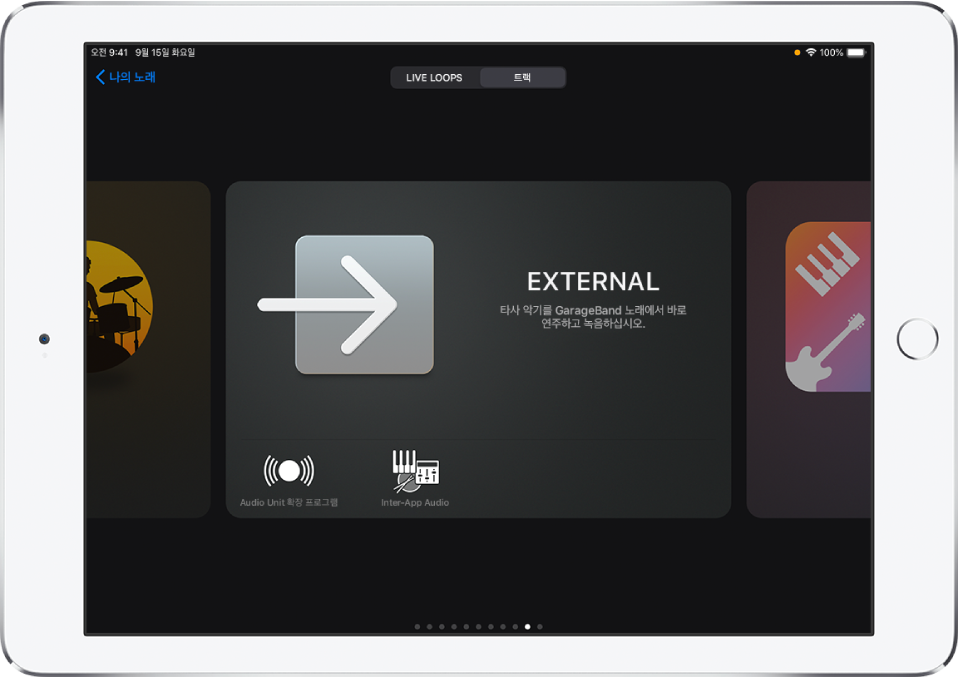Tap the orange microphone indicator dot
The height and width of the screenshot is (678, 958).
point(797,53)
